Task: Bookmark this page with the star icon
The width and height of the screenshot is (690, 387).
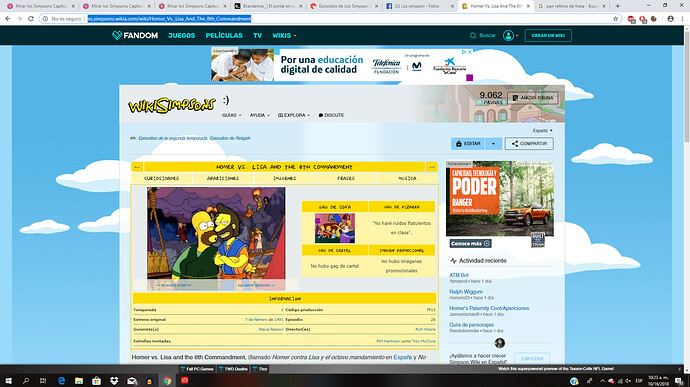Action: coord(615,19)
